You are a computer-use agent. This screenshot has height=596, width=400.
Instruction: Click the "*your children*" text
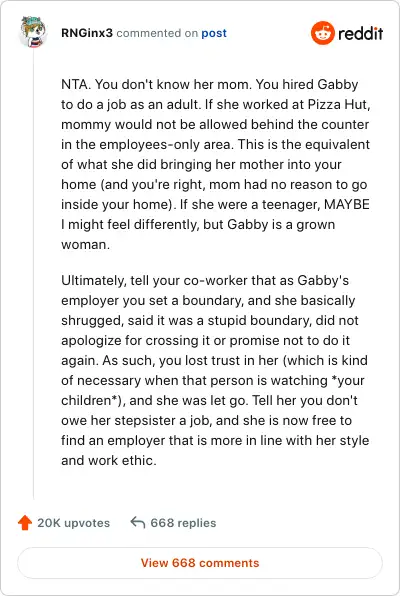pos(213,390)
